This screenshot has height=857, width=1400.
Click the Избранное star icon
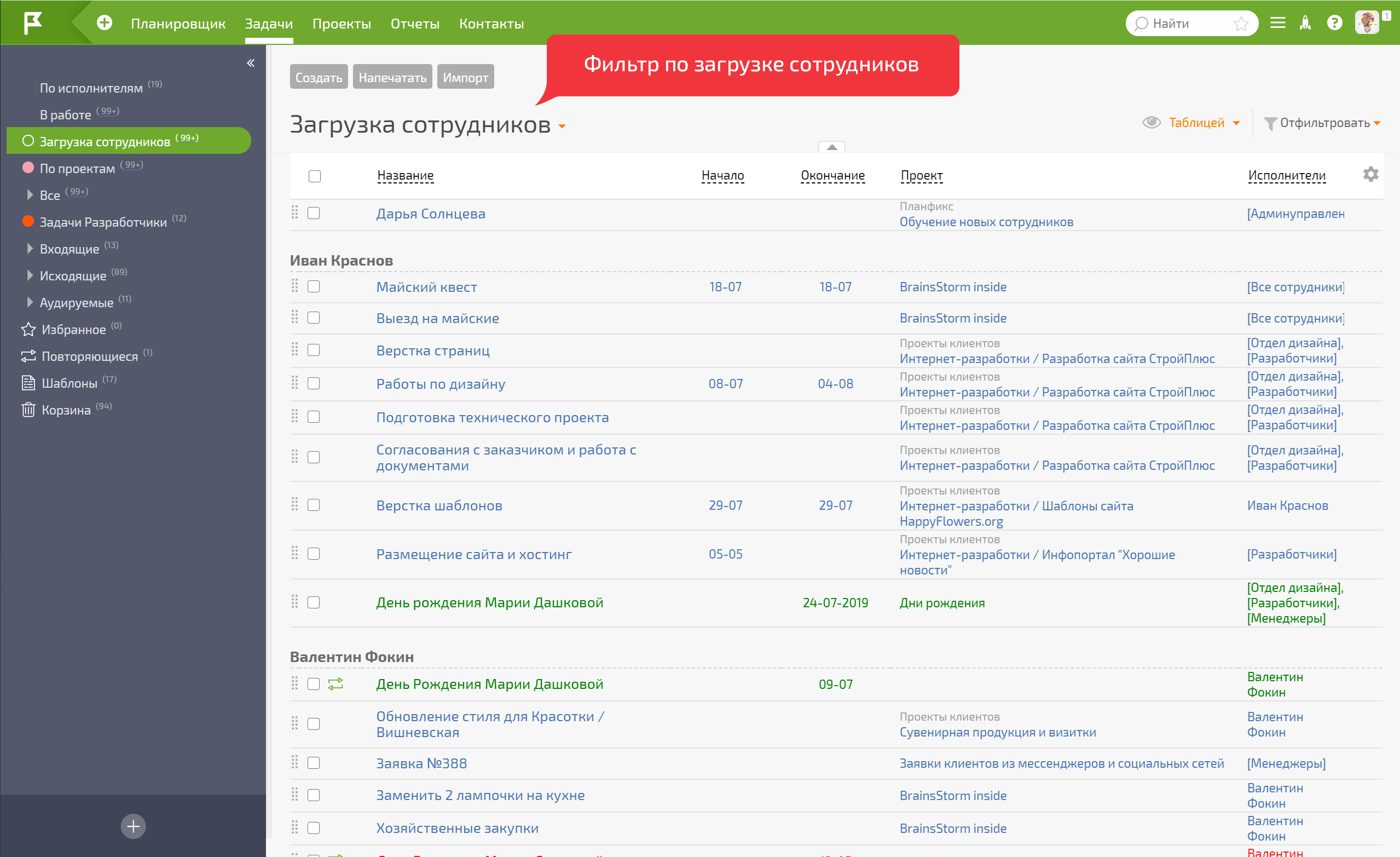(28, 329)
